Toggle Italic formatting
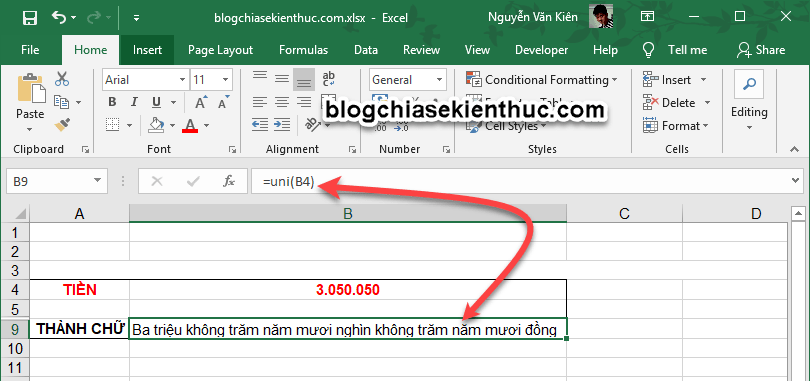 pyautogui.click(x=134, y=102)
